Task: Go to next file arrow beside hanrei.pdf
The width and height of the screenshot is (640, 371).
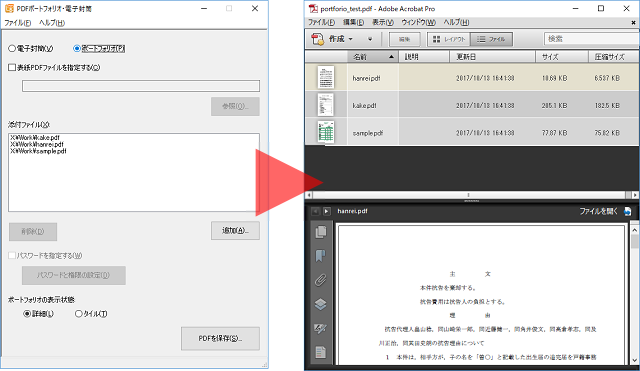Action: 327,211
